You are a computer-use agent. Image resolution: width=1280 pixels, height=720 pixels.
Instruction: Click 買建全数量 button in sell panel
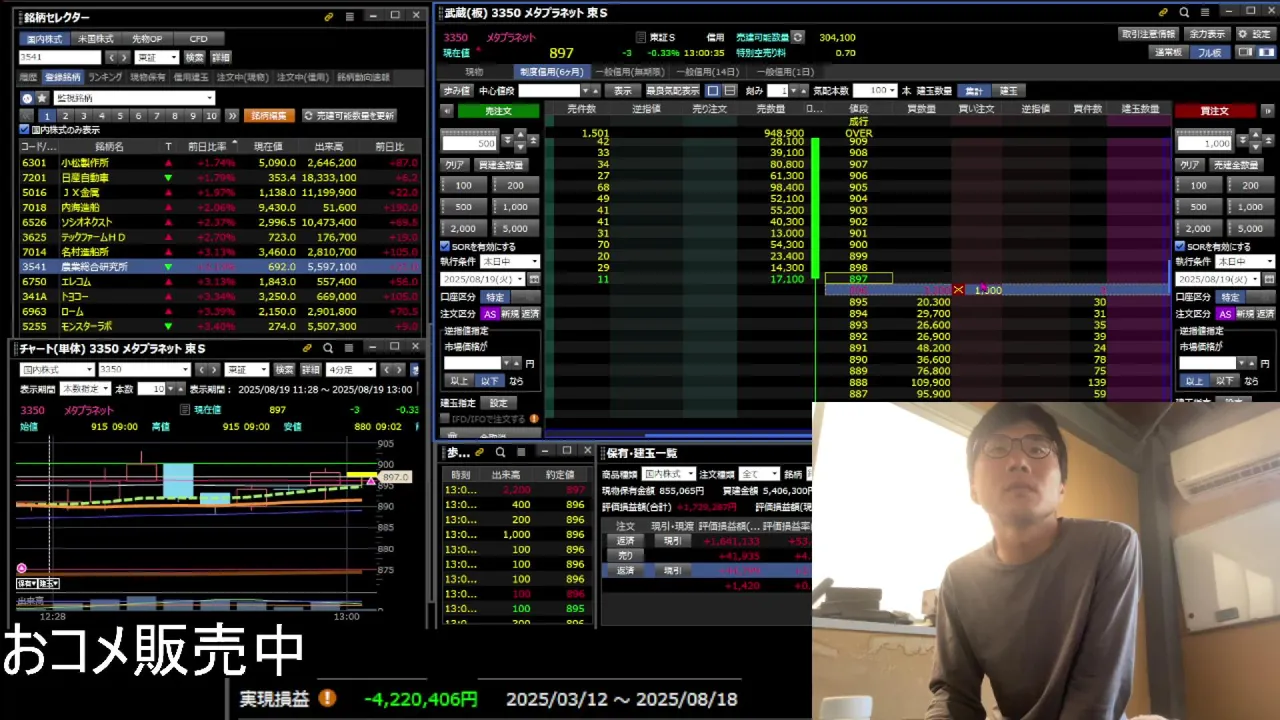pos(500,165)
